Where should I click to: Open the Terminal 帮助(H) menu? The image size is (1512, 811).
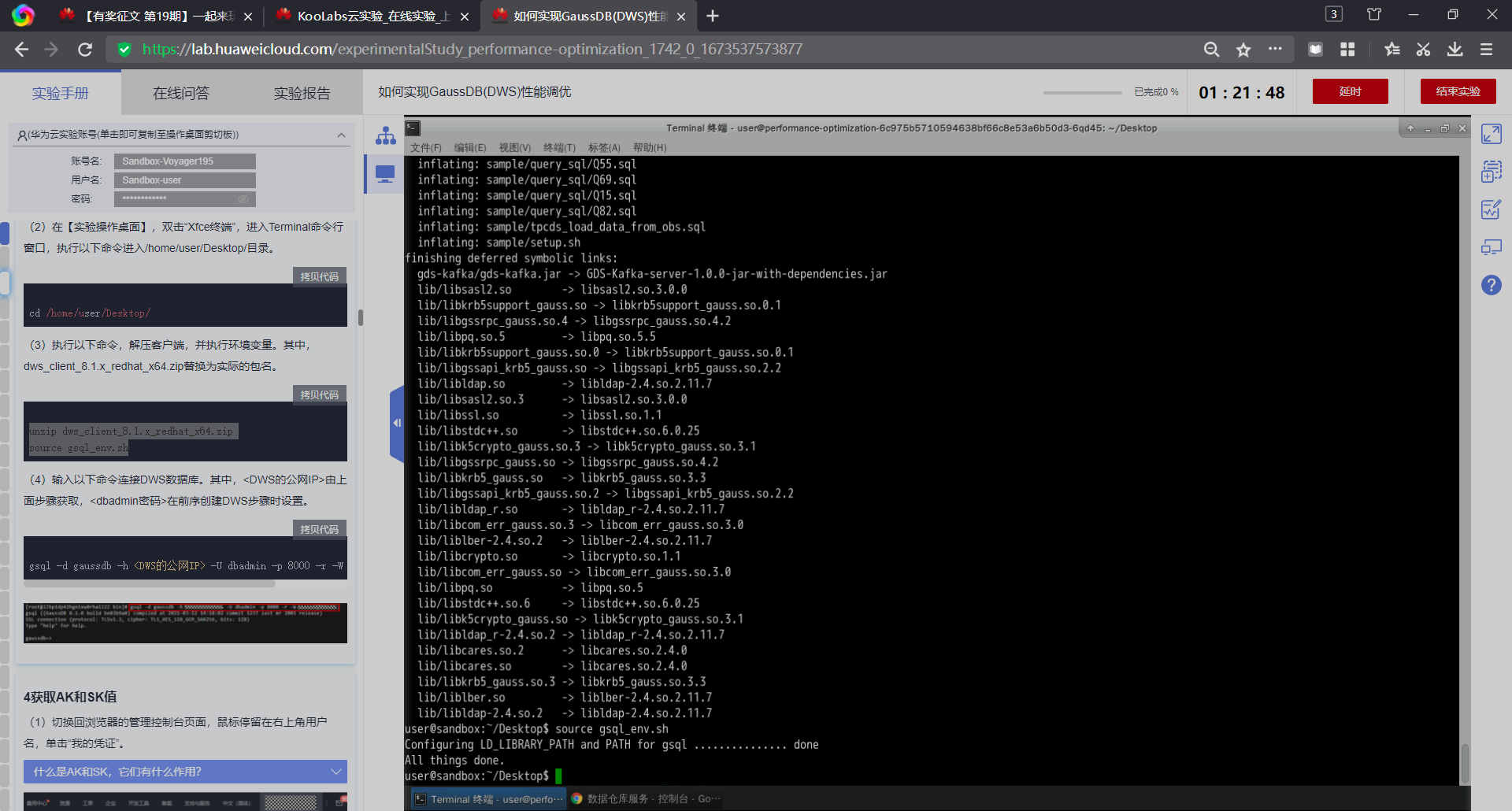tap(650, 148)
